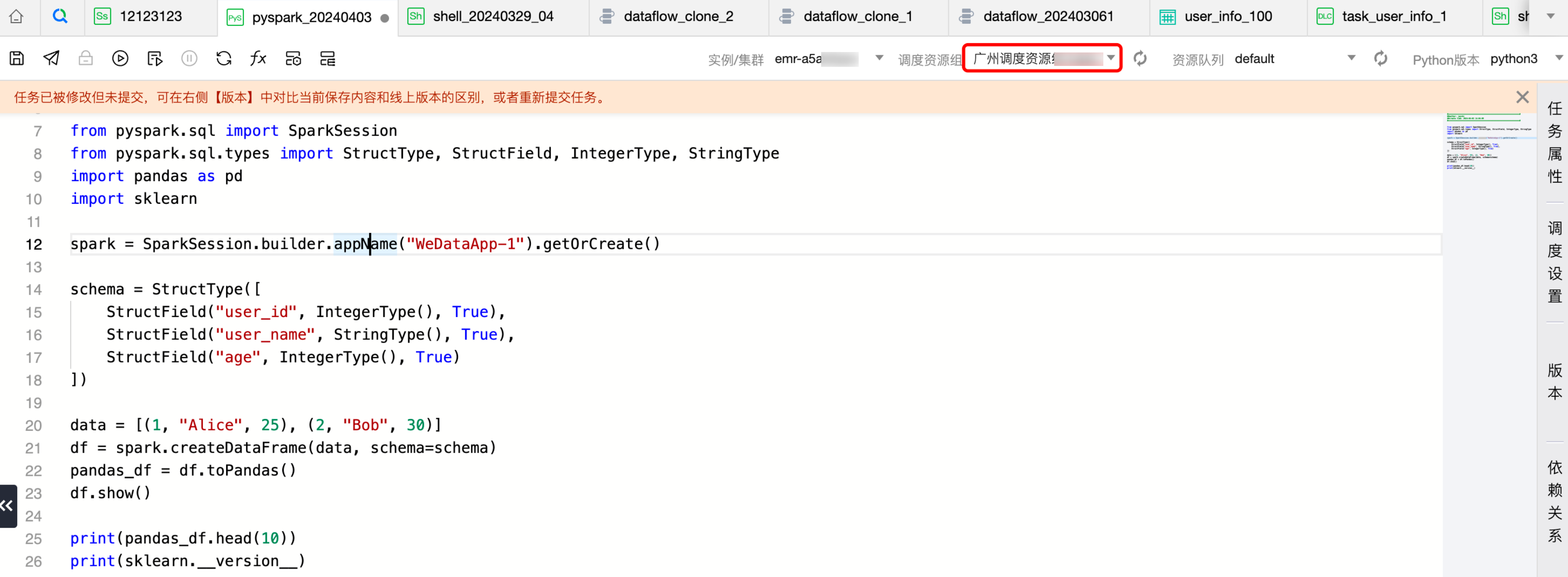Refresh the resource queue list
The height and width of the screenshot is (577, 1568).
(x=1380, y=58)
